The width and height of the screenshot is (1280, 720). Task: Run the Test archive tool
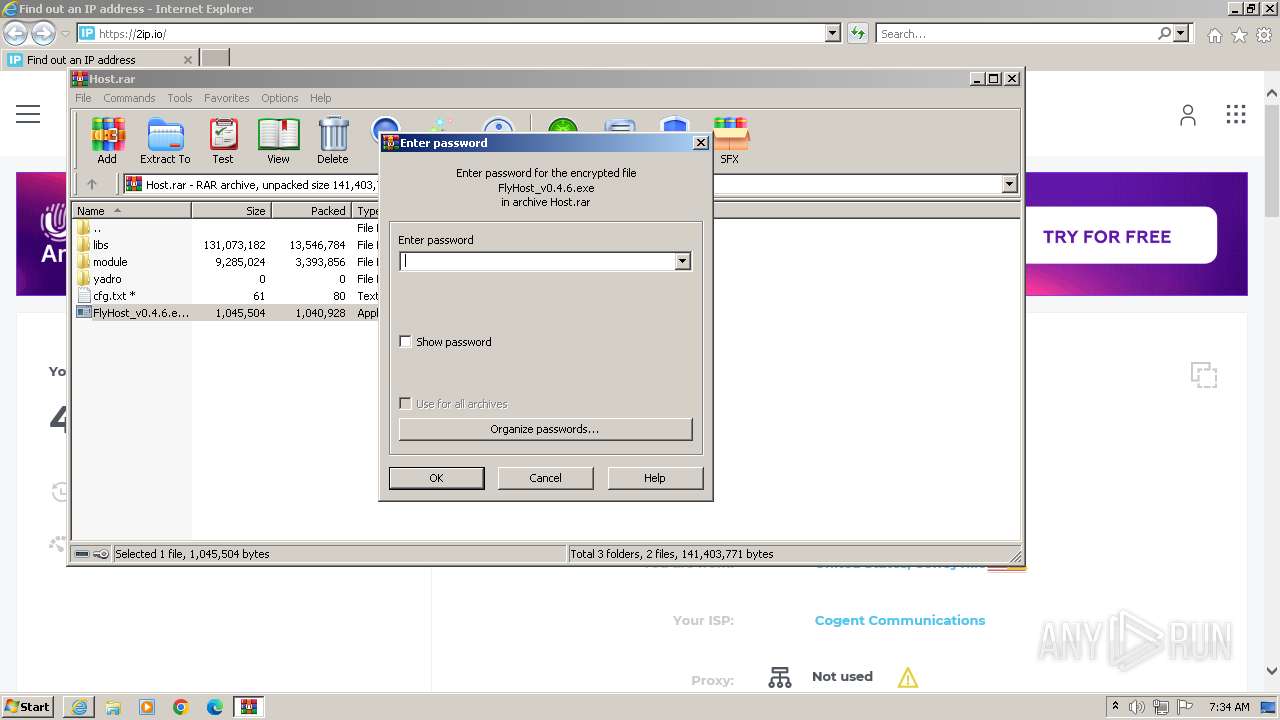[x=223, y=140]
